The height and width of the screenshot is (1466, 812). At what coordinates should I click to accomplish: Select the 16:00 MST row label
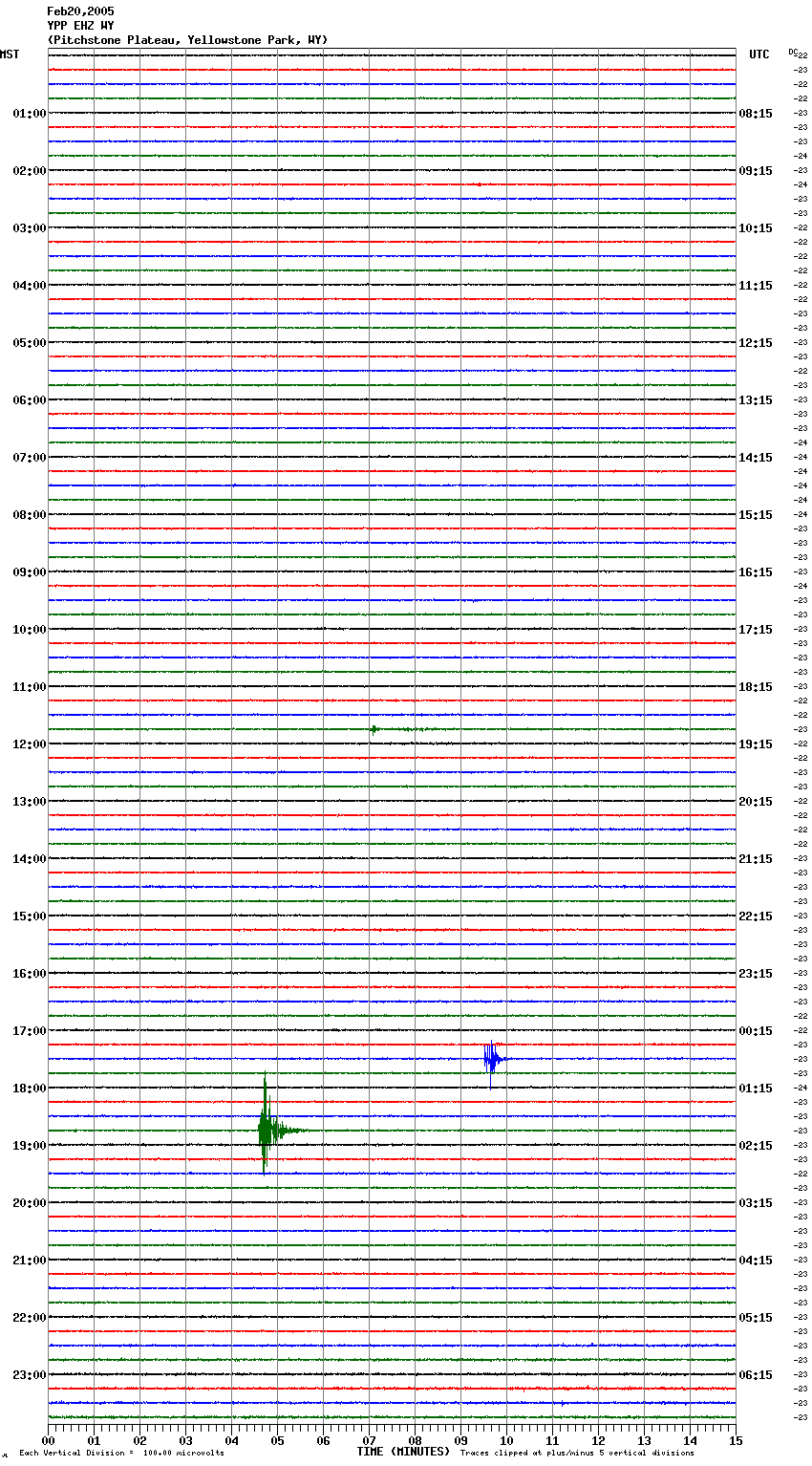[29, 973]
